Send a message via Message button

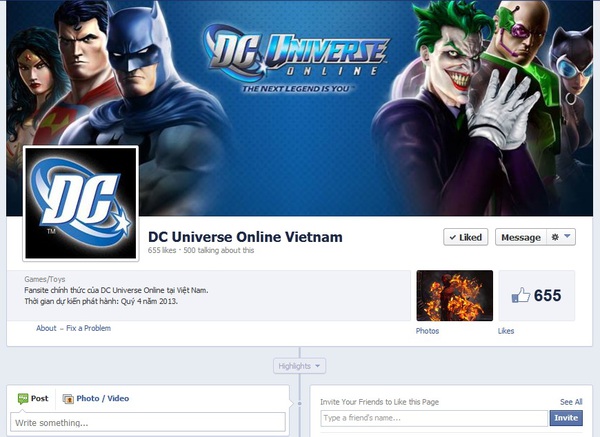521,237
